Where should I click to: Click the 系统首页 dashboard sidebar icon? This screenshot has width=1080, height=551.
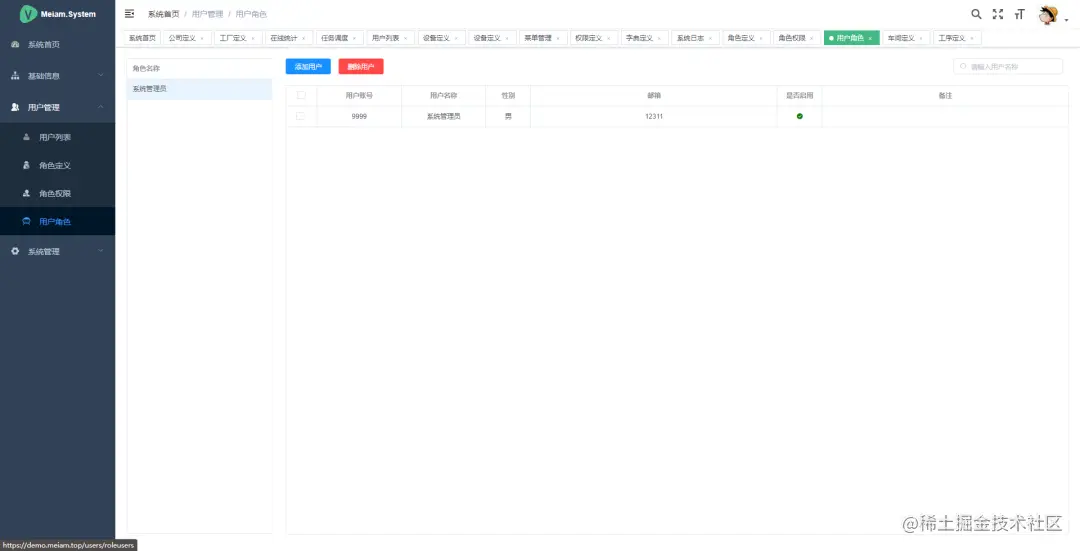point(15,45)
